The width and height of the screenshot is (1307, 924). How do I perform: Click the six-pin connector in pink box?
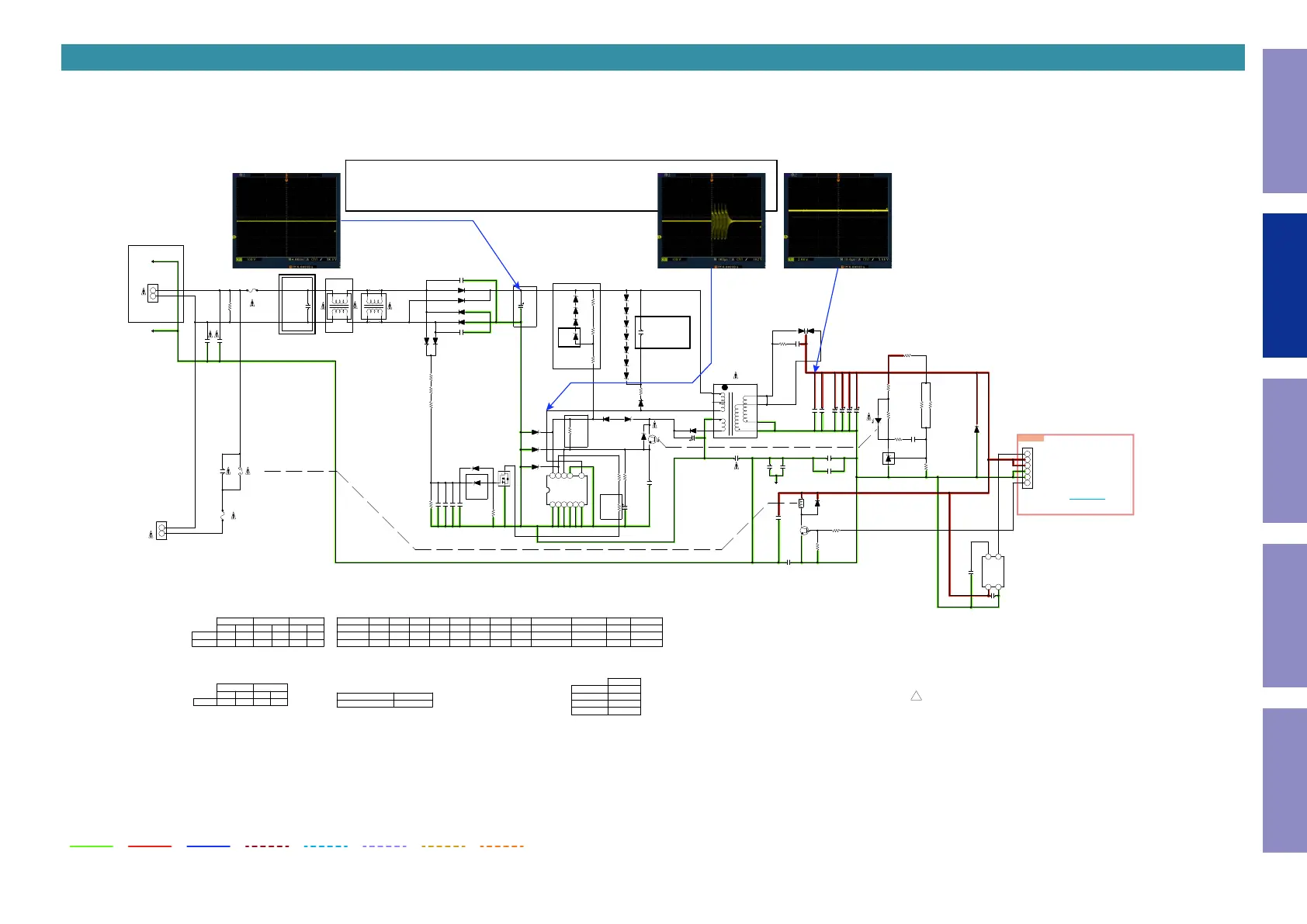point(1027,468)
